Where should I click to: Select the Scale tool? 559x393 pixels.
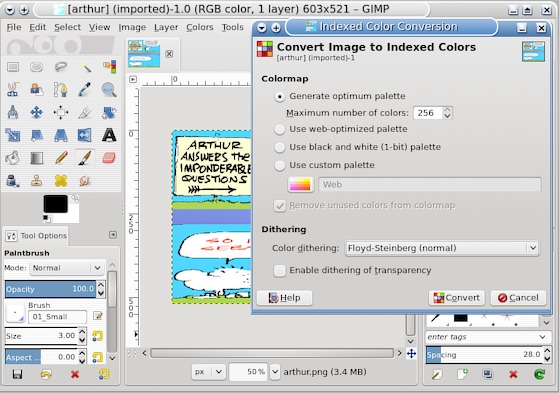pos(13,135)
